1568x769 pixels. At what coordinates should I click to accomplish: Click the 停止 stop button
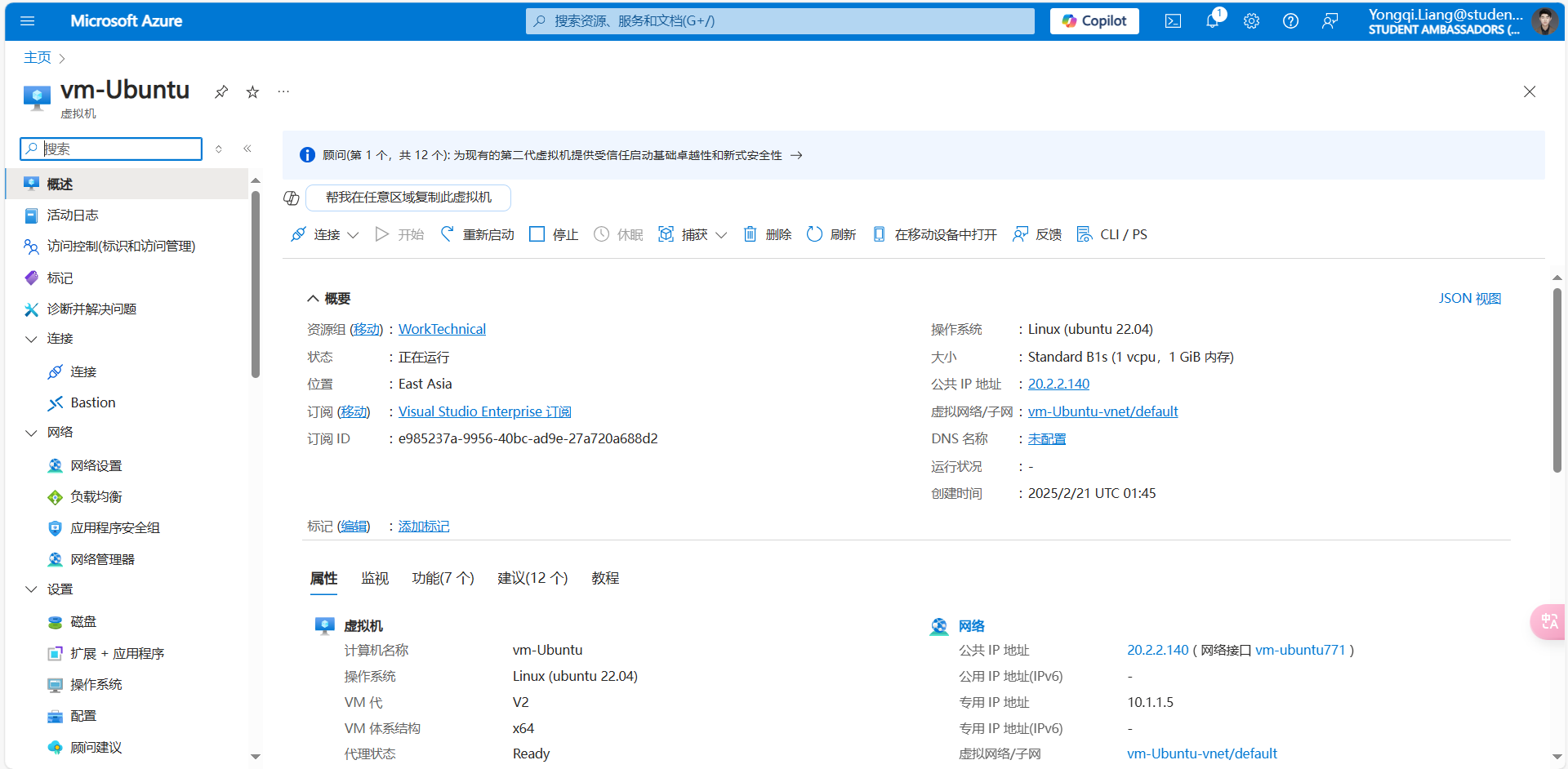(554, 234)
